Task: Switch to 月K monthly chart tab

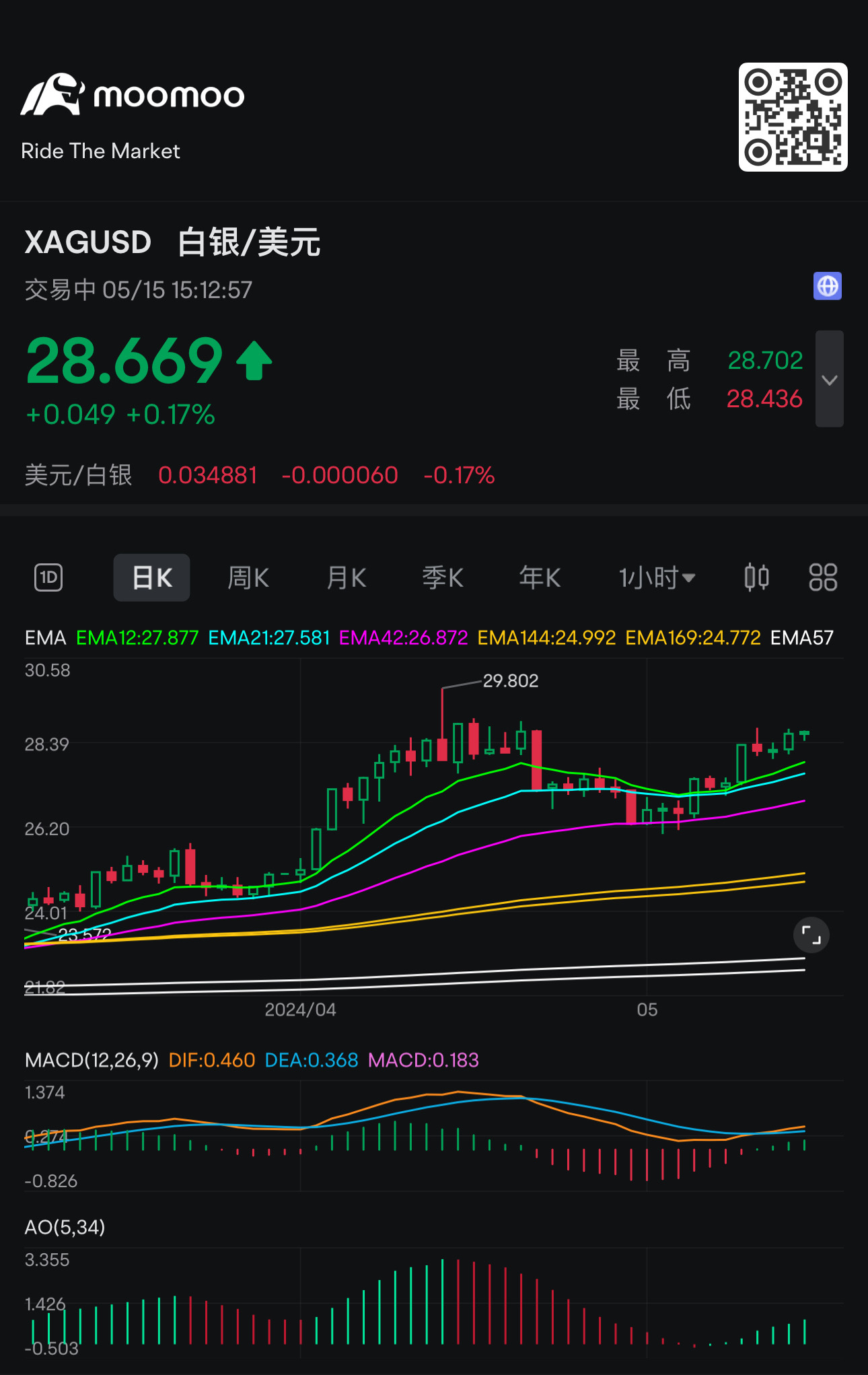Action: point(346,577)
